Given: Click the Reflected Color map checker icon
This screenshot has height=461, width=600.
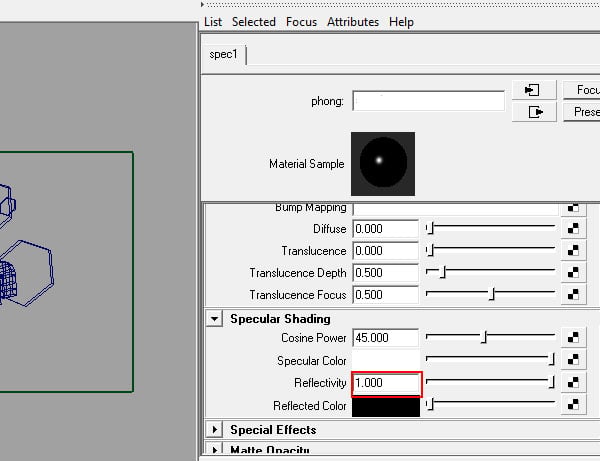Looking at the screenshot, I should point(573,405).
